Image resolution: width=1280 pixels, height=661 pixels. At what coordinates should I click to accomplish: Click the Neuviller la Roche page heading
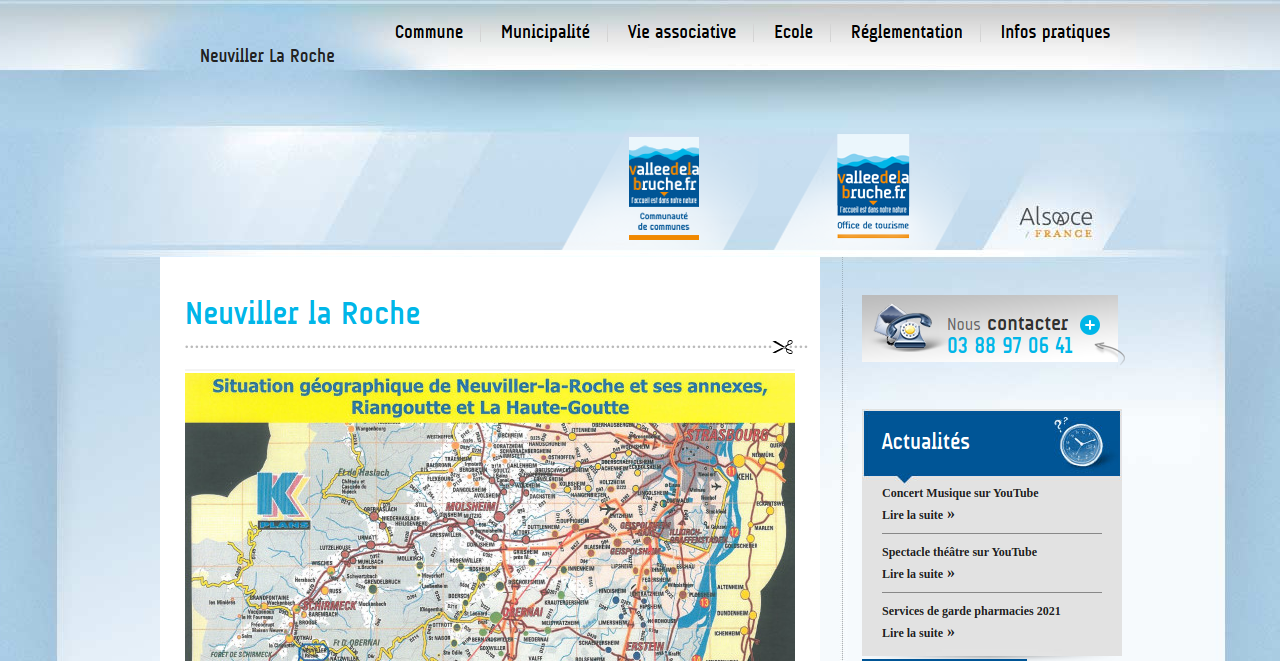(x=303, y=314)
